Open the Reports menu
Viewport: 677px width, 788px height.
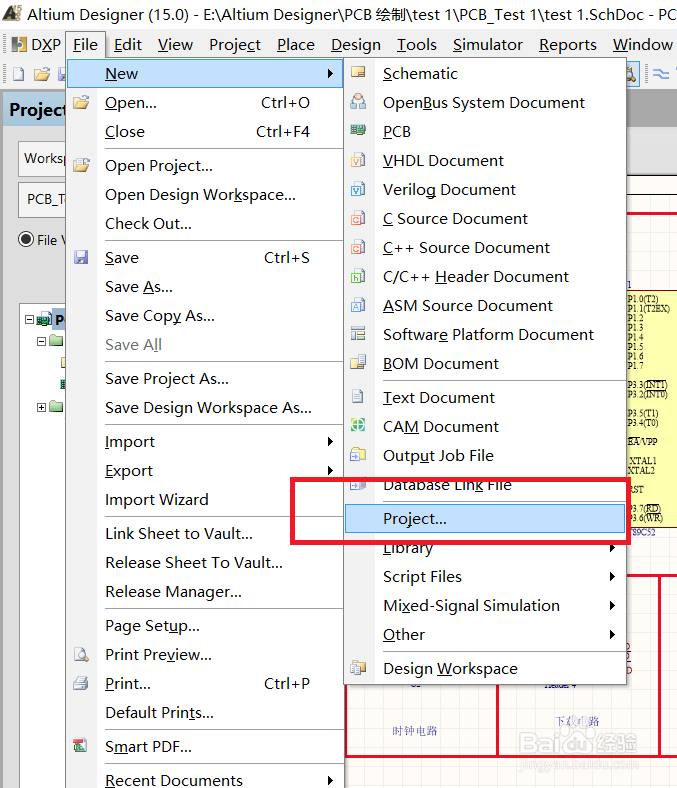[x=567, y=45]
